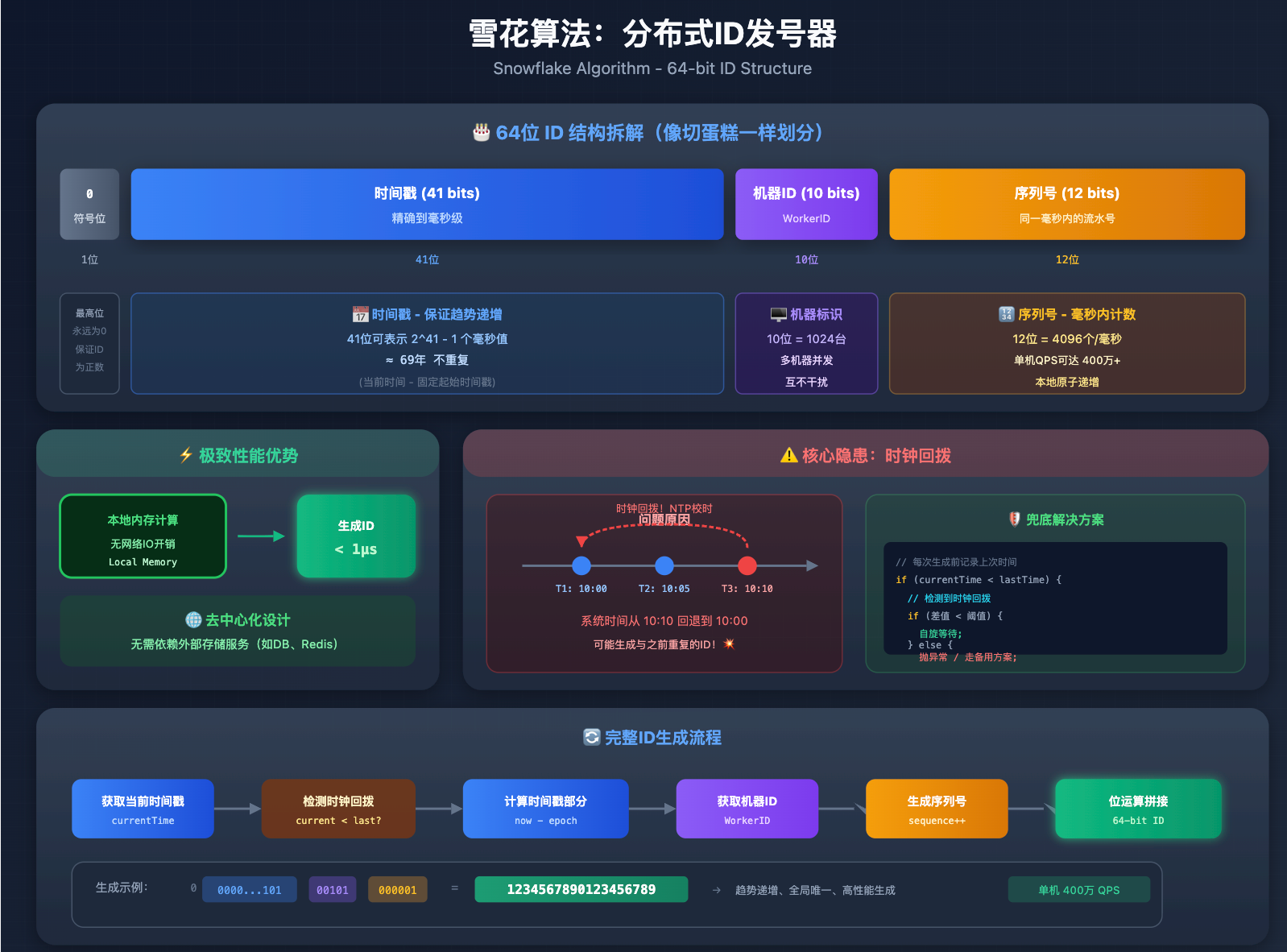Click the refresh icon beside 完整ID生成流程
1287x952 pixels.
(592, 738)
